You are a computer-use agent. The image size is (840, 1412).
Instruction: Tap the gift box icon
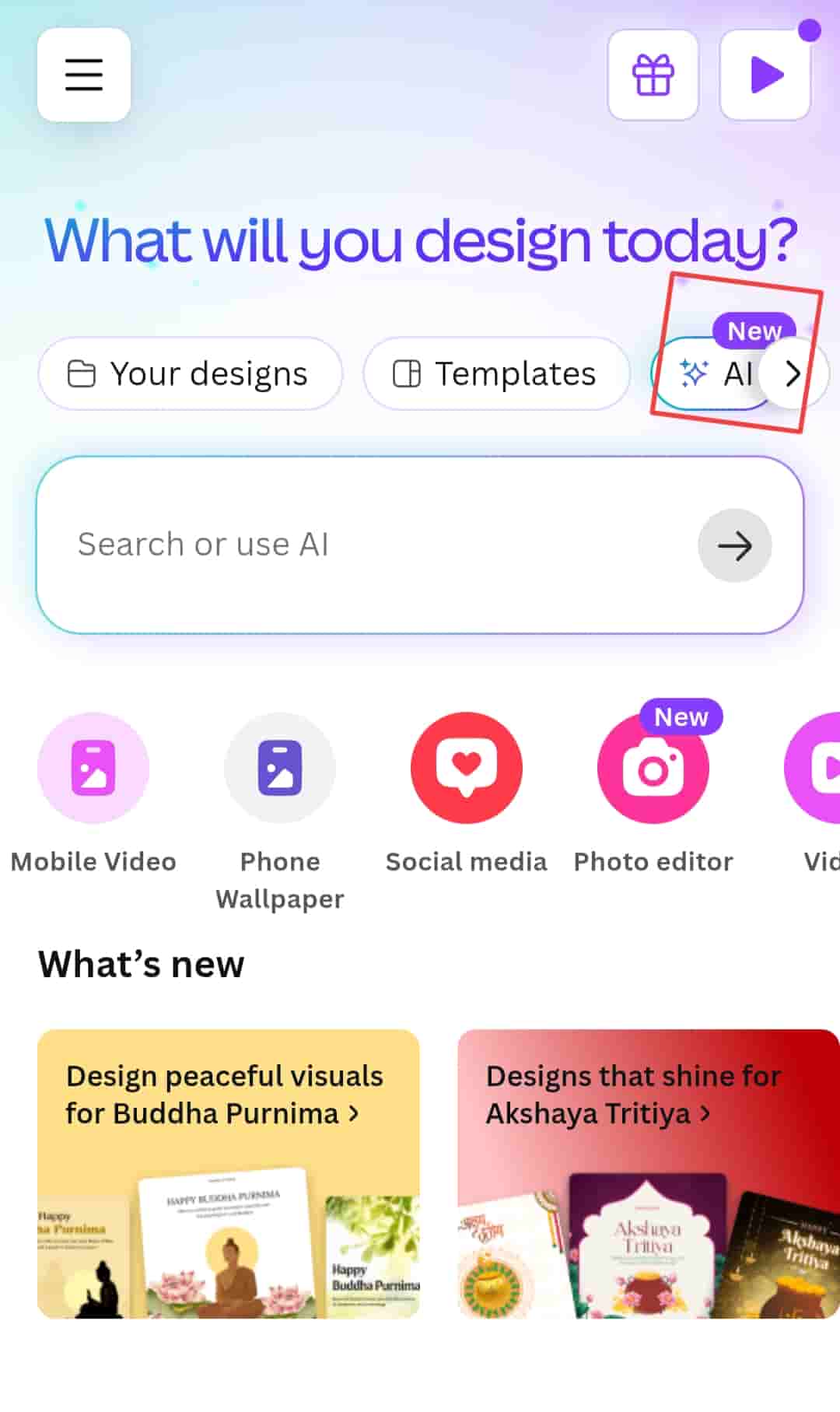click(653, 75)
